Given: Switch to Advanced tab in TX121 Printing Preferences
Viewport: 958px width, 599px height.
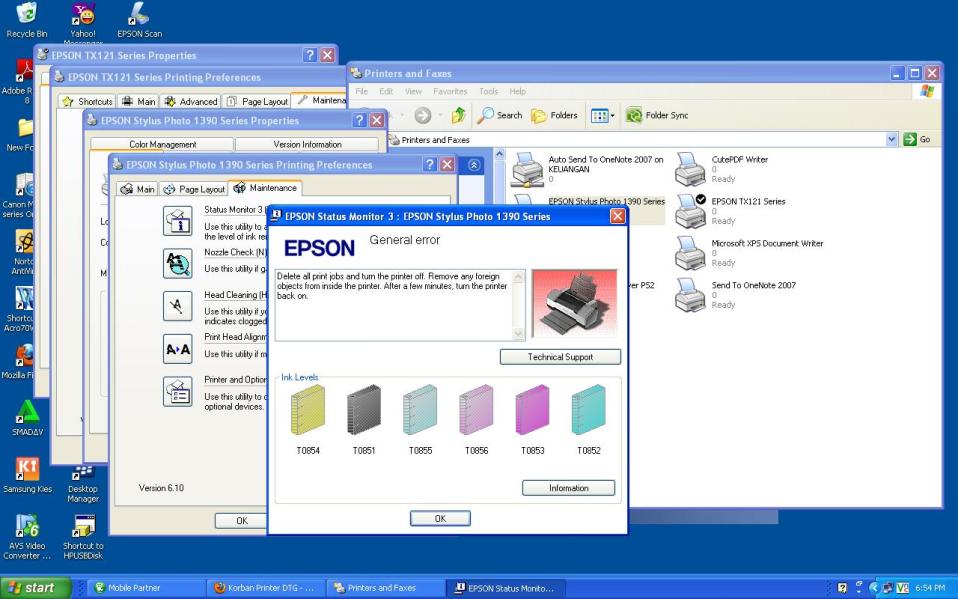Looking at the screenshot, I should 191,101.
